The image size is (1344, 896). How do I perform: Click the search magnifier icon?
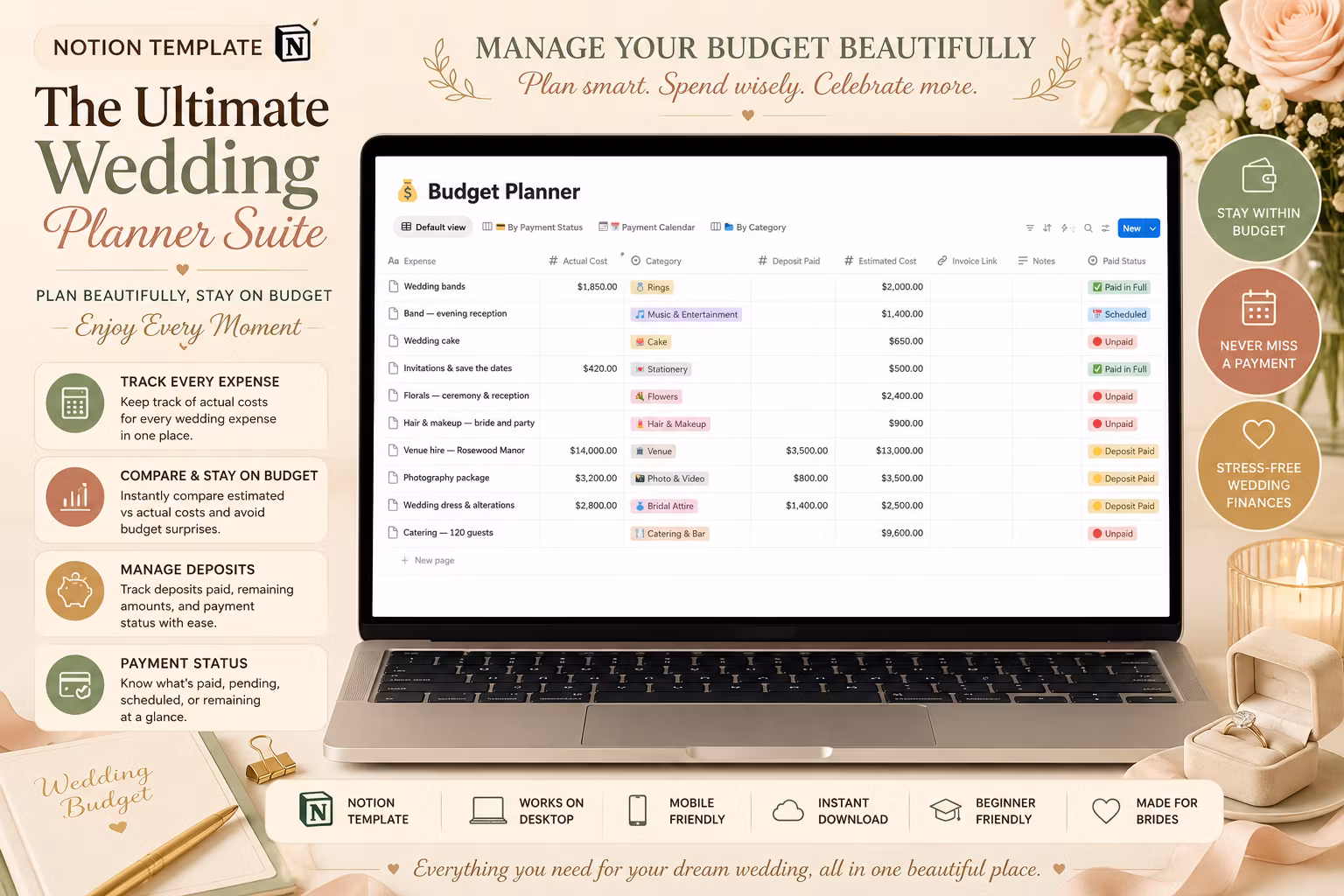click(x=1088, y=228)
